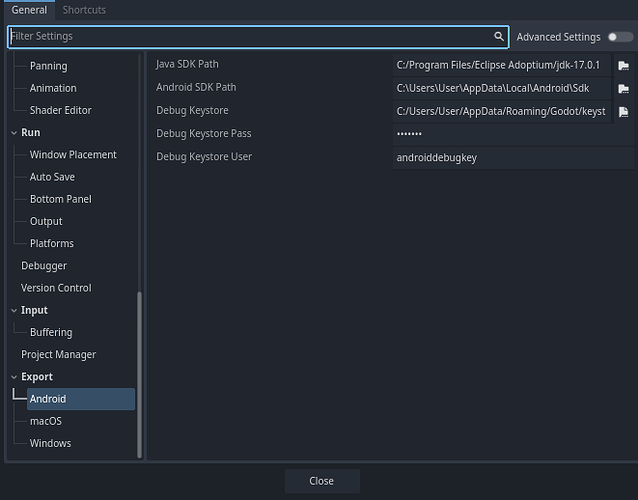Select macOS under Export
Image resolution: width=638 pixels, height=500 pixels.
point(46,421)
